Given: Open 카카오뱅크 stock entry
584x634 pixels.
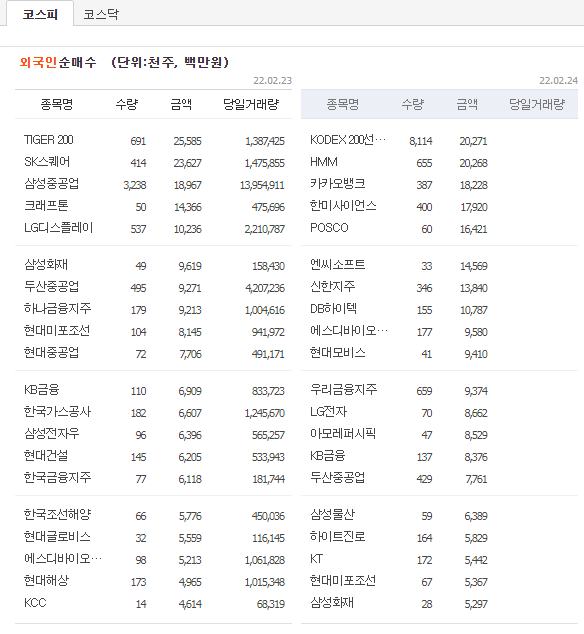Looking at the screenshot, I should point(338,184).
